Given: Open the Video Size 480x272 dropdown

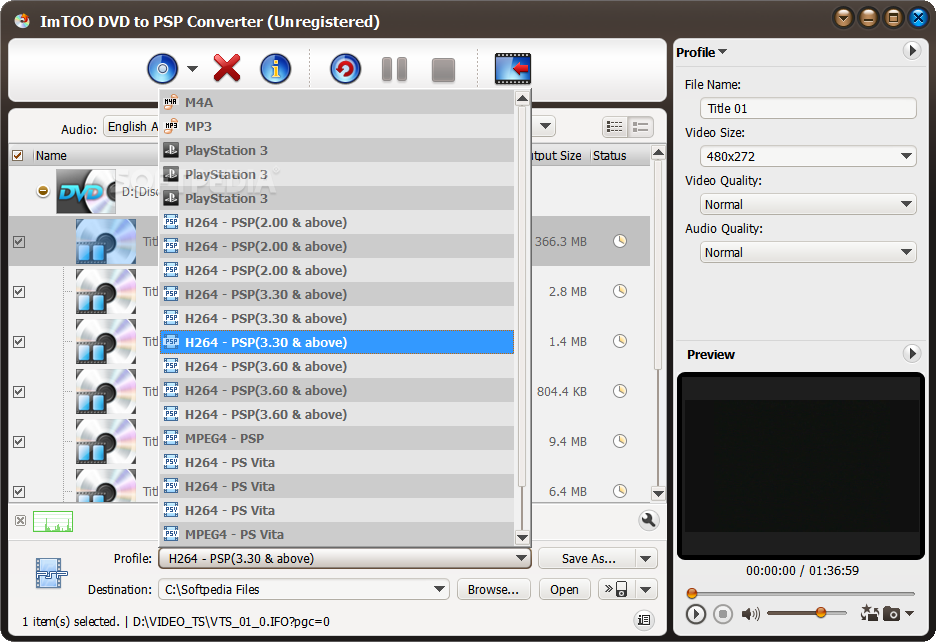Looking at the screenshot, I should click(808, 156).
